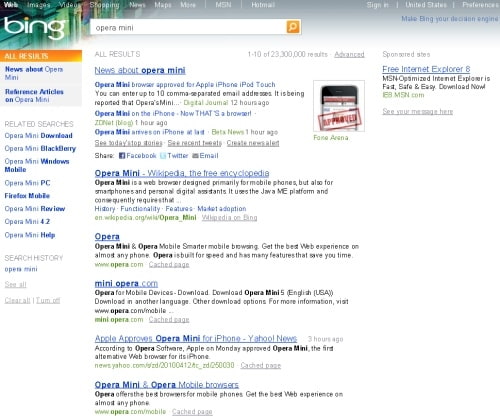Click Create news alert
This screenshot has height=416, width=500.
tap(253, 143)
